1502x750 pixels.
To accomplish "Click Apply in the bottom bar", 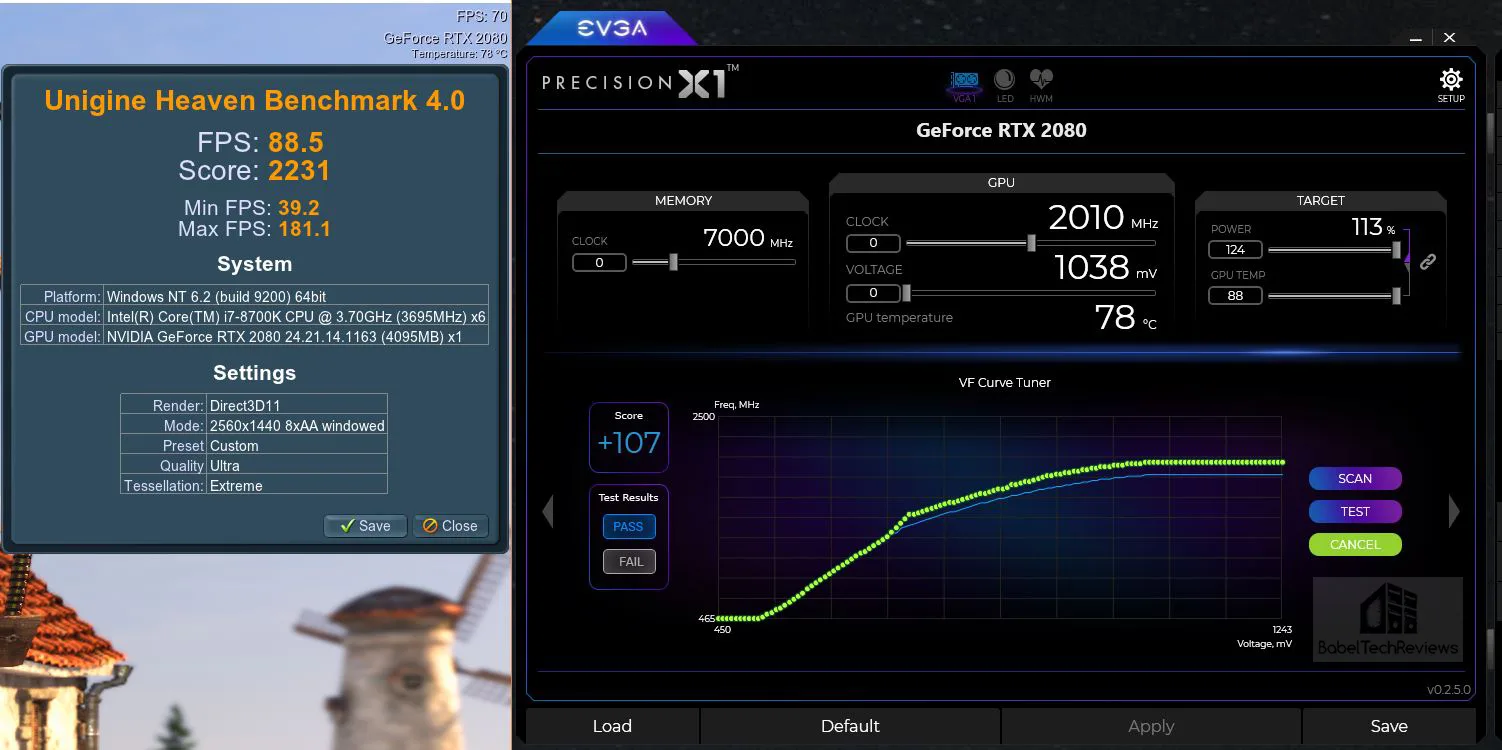I will click(1151, 727).
